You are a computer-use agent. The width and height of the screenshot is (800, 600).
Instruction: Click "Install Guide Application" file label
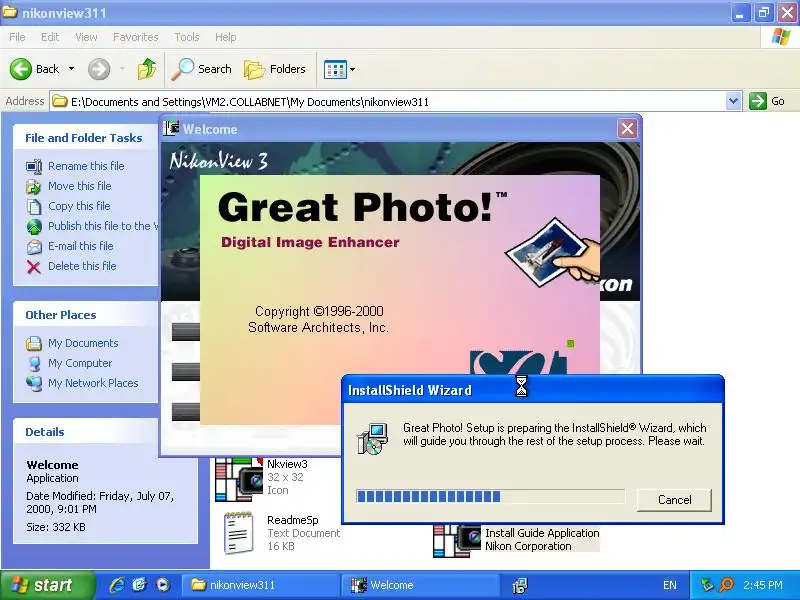coord(542,533)
